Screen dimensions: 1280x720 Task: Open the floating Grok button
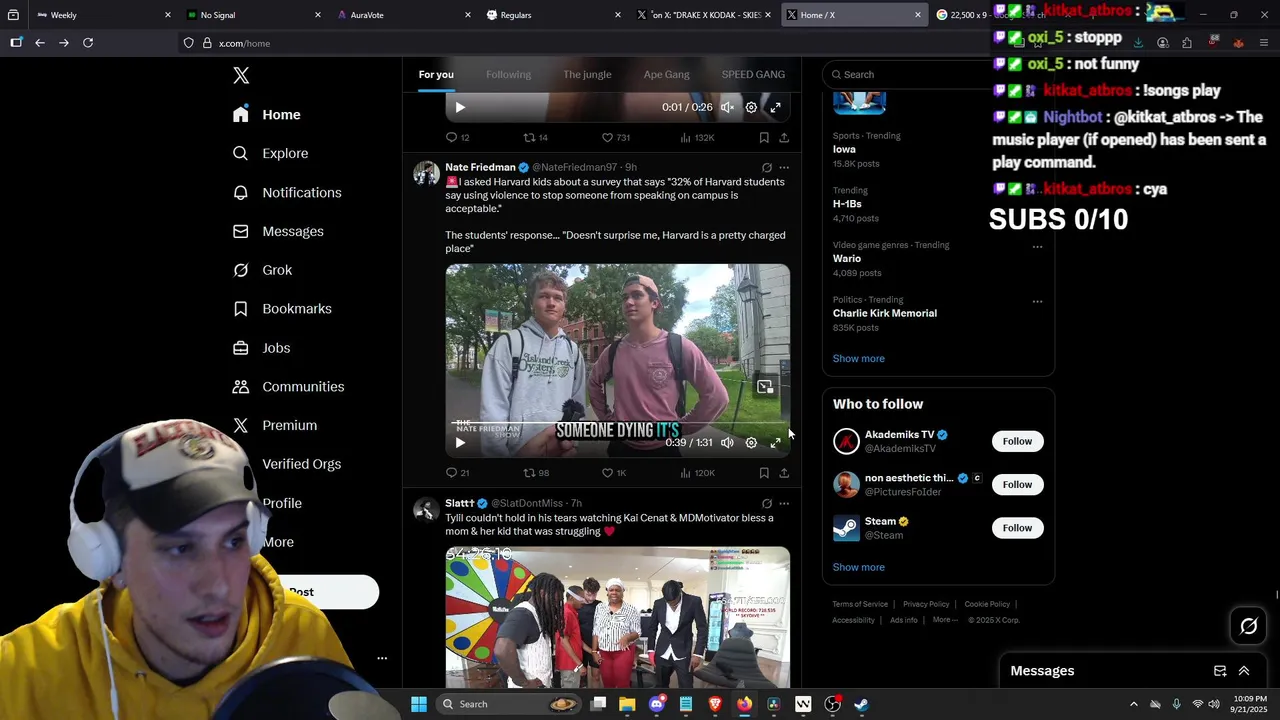[1249, 627]
